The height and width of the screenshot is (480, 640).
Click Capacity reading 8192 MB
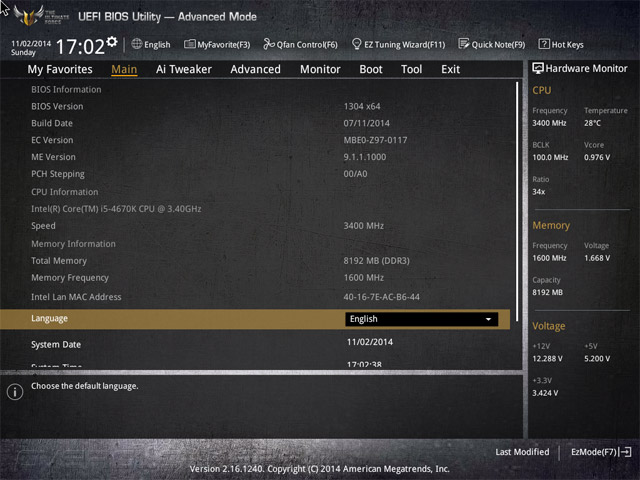(547, 292)
